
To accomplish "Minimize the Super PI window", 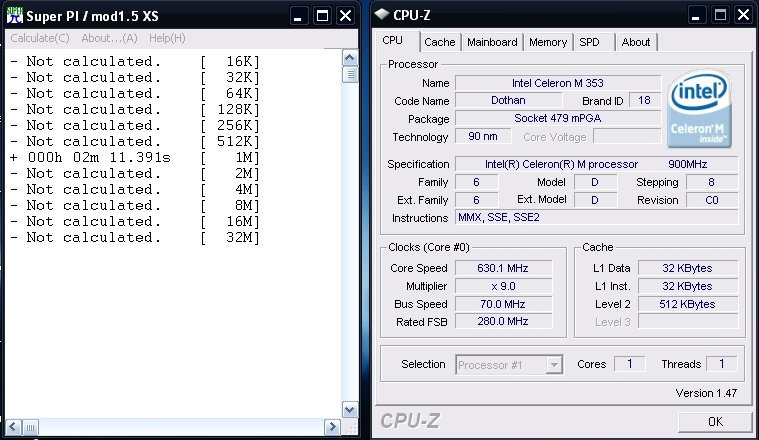I will tap(297, 16).
